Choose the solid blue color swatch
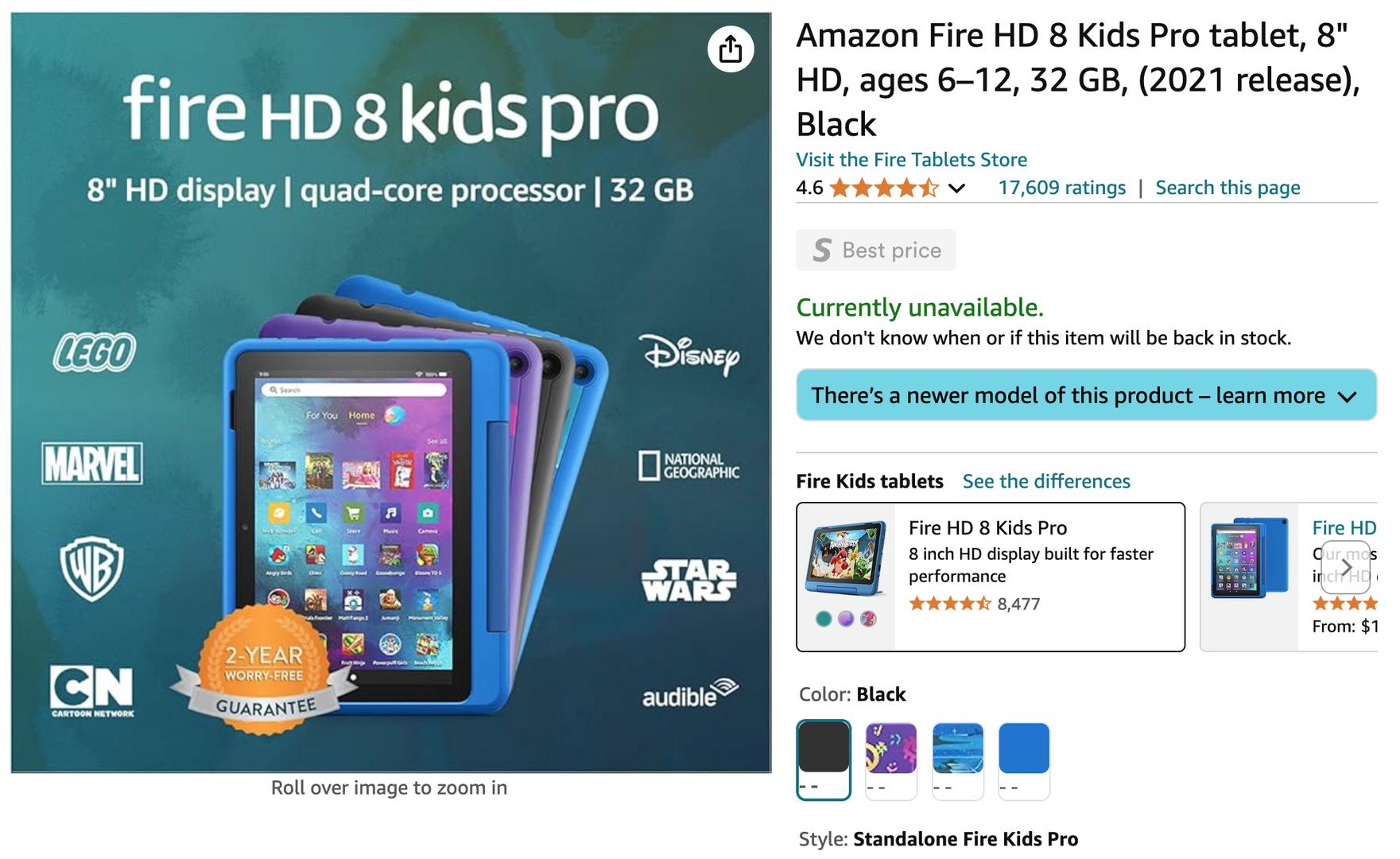 pos(1024,759)
